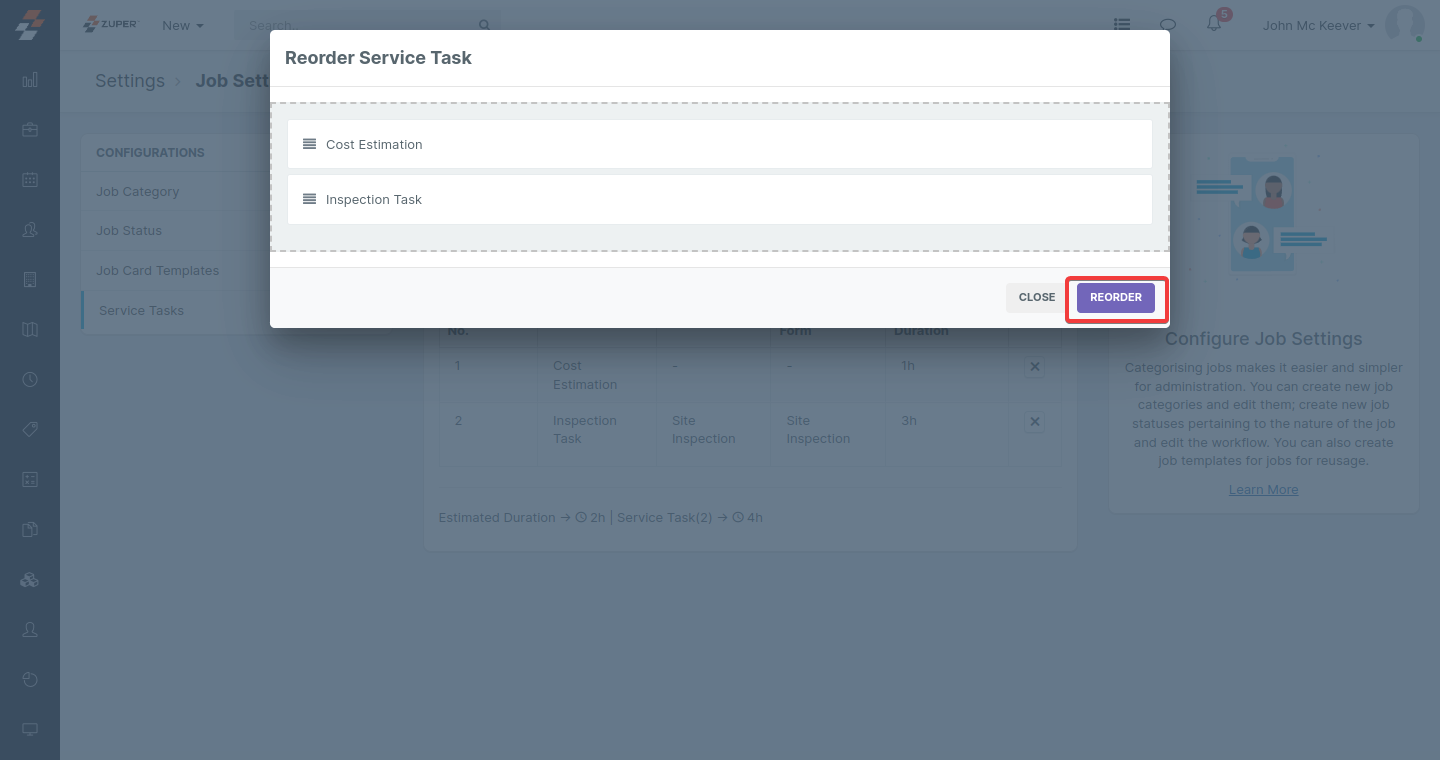
Task: Click the 3h duration cell
Action: click(x=908, y=421)
